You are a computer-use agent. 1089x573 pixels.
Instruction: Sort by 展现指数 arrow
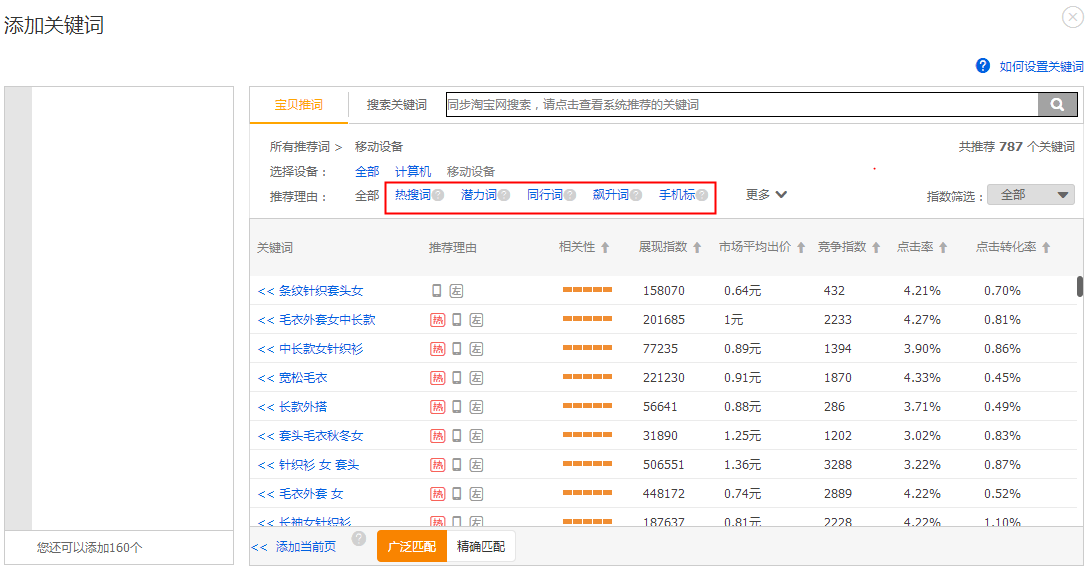697,247
